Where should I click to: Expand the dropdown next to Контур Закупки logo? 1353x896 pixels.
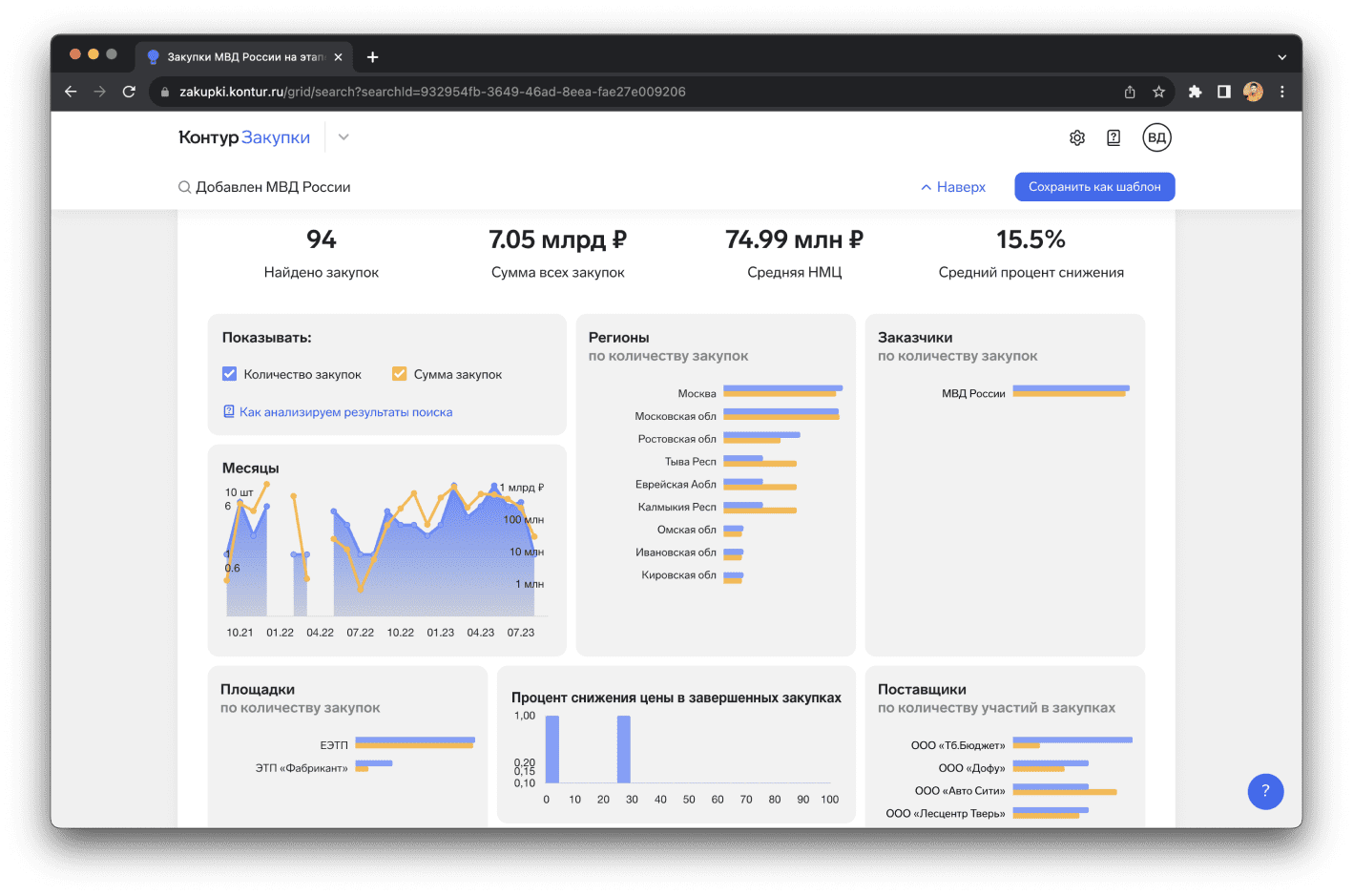343,137
